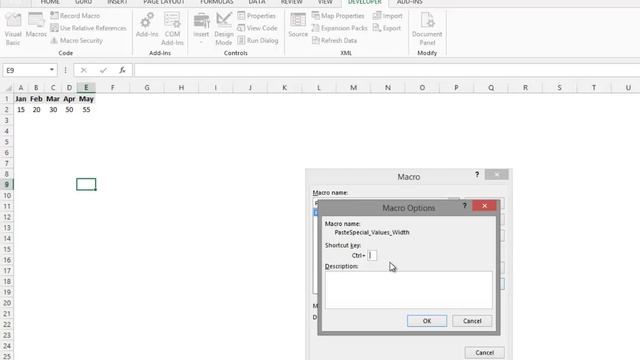The height and width of the screenshot is (360, 640).
Task: Click Refresh Data in XML group
Action: pyautogui.click(x=334, y=40)
